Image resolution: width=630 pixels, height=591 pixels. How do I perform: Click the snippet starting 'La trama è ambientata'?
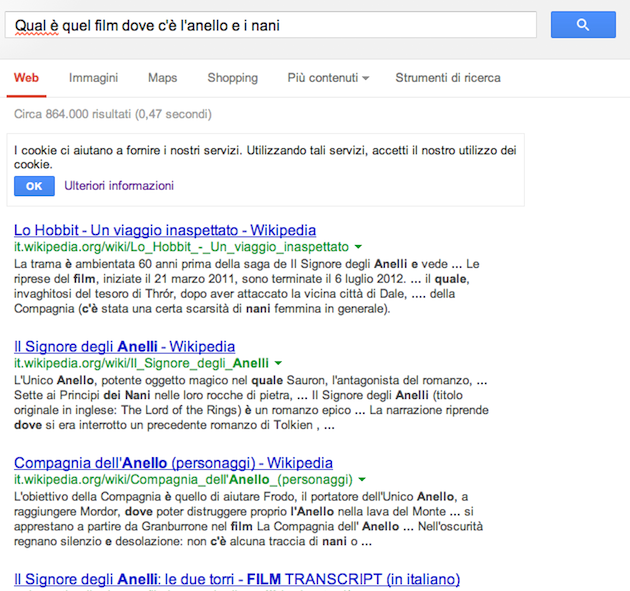247,286
